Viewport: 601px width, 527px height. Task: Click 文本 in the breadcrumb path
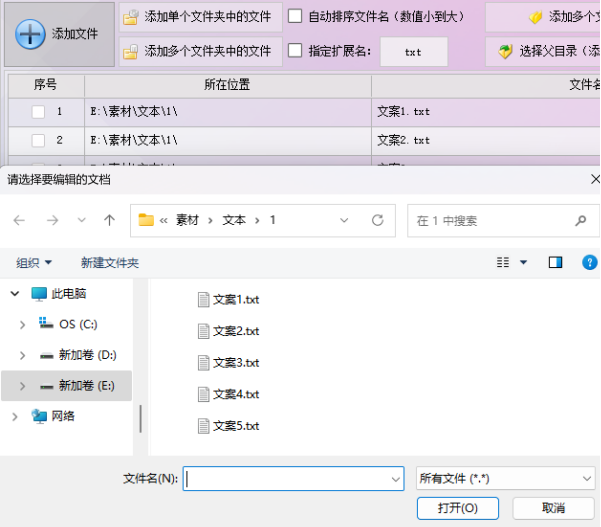click(x=234, y=220)
